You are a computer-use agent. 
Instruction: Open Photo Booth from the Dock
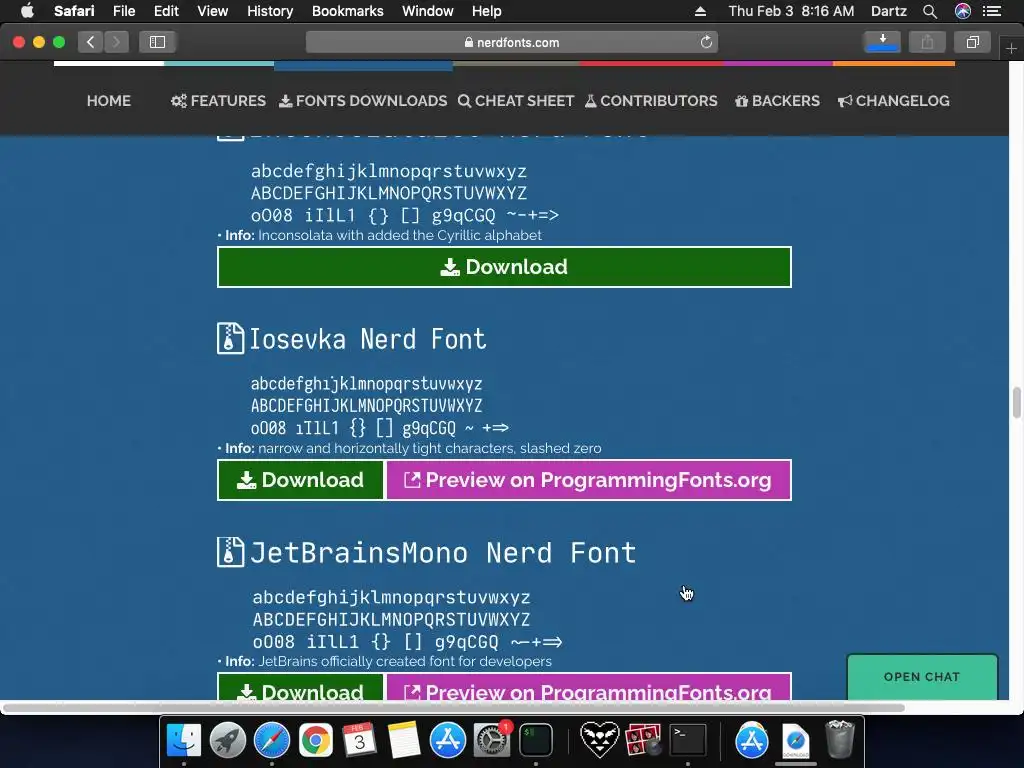coord(643,740)
